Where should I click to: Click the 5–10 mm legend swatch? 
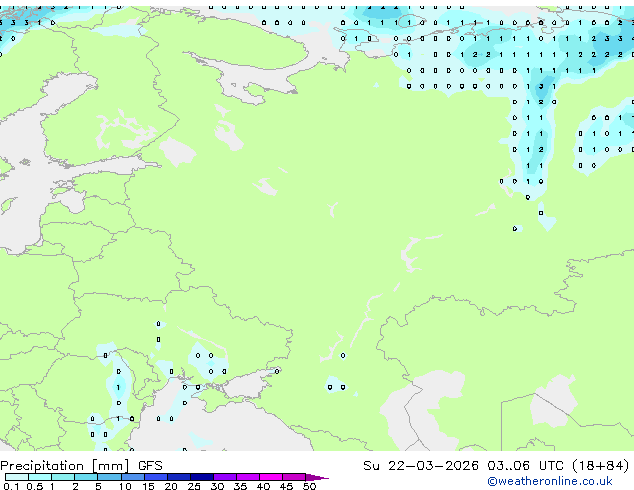109,477
